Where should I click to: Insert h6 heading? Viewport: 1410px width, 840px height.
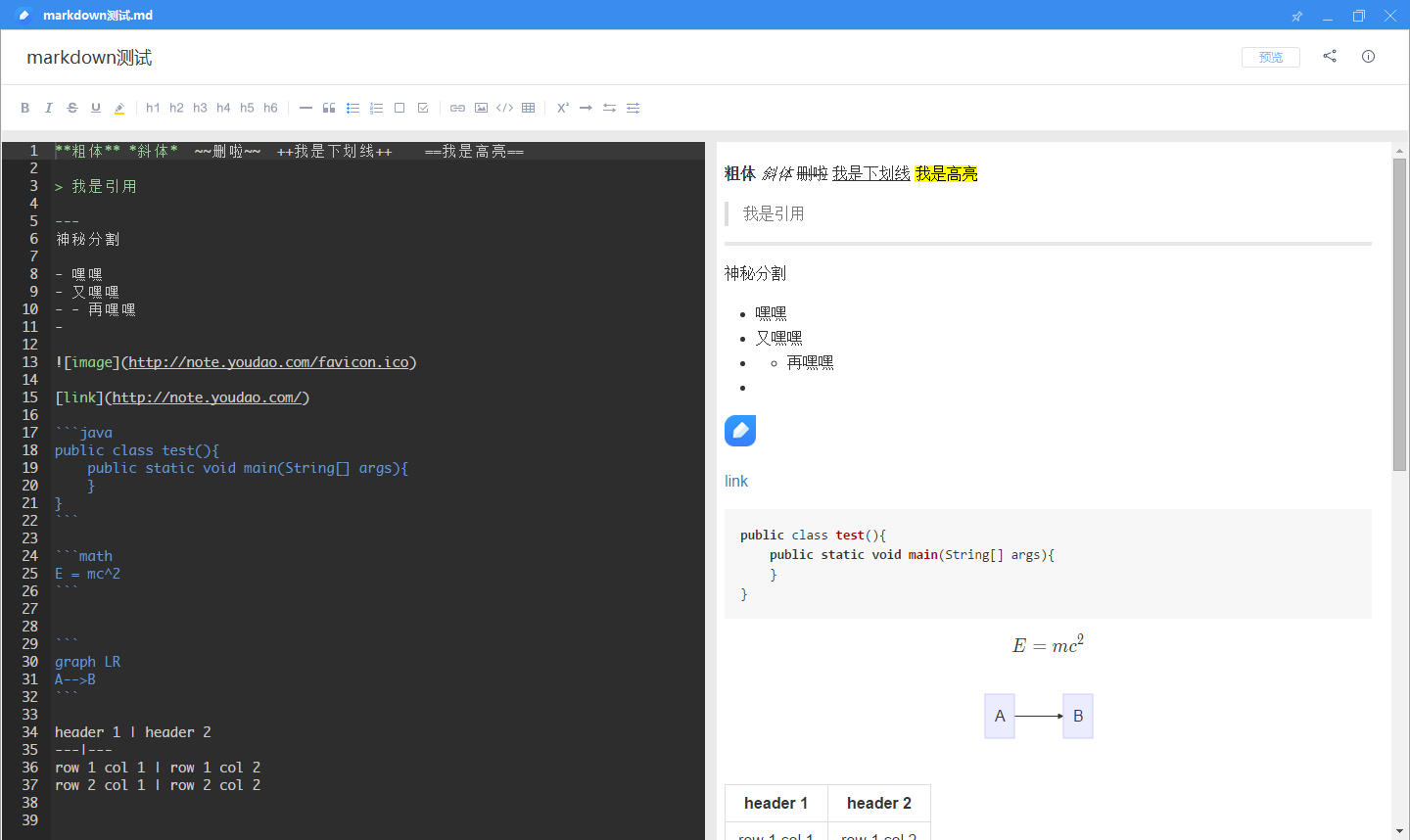tap(270, 108)
